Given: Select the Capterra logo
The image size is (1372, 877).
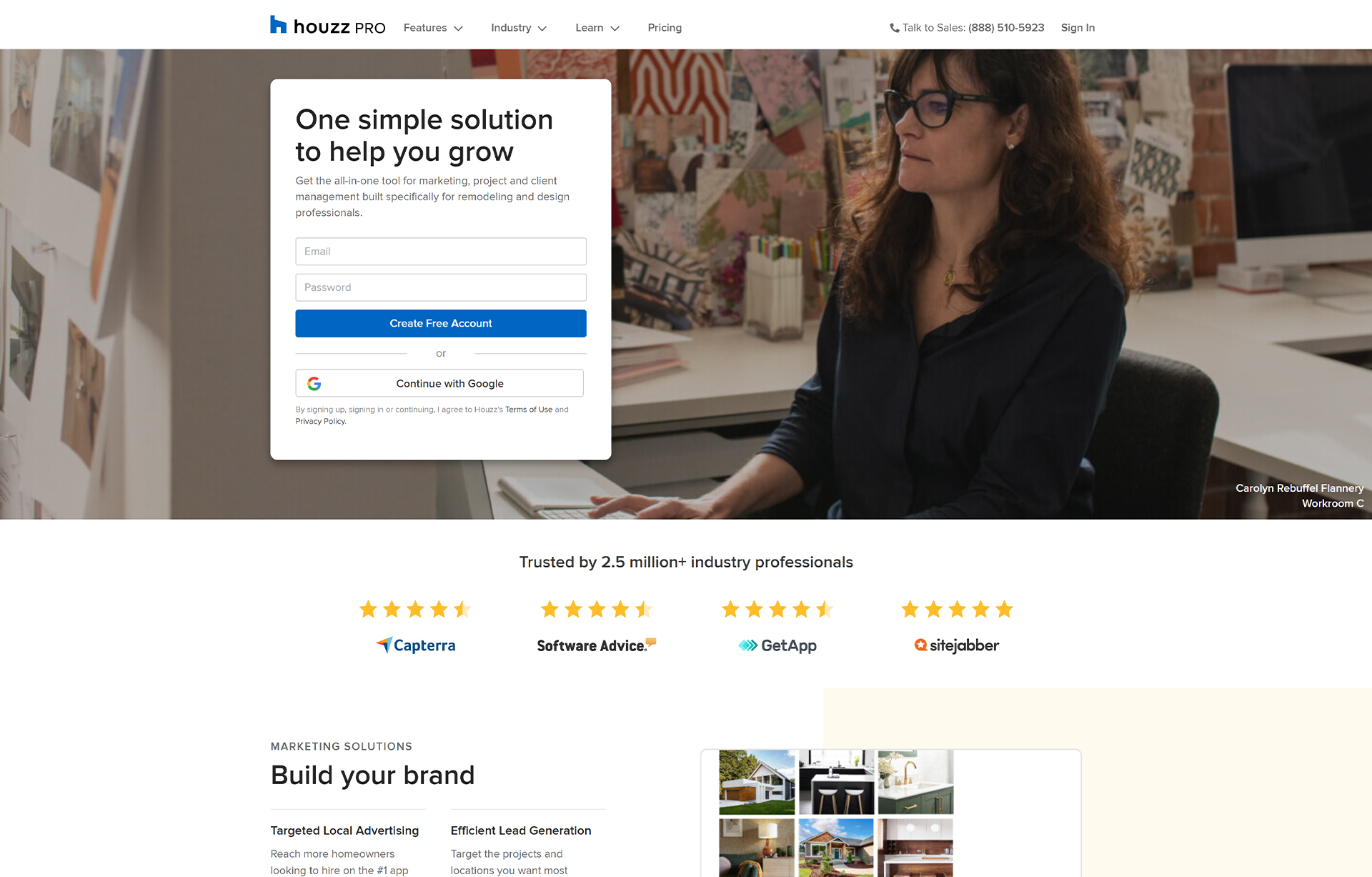Looking at the screenshot, I should (415, 645).
